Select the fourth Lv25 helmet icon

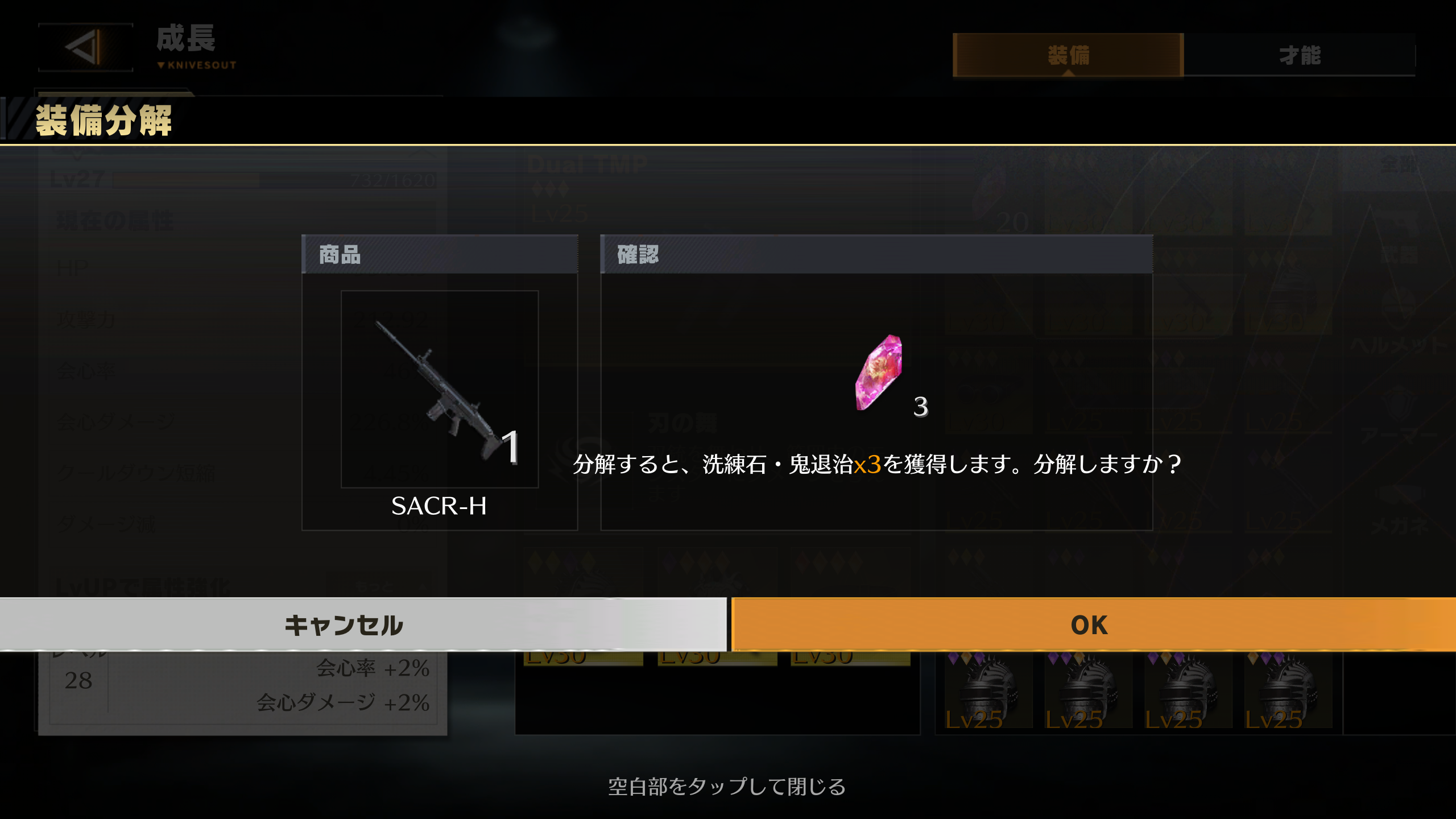tap(1288, 690)
